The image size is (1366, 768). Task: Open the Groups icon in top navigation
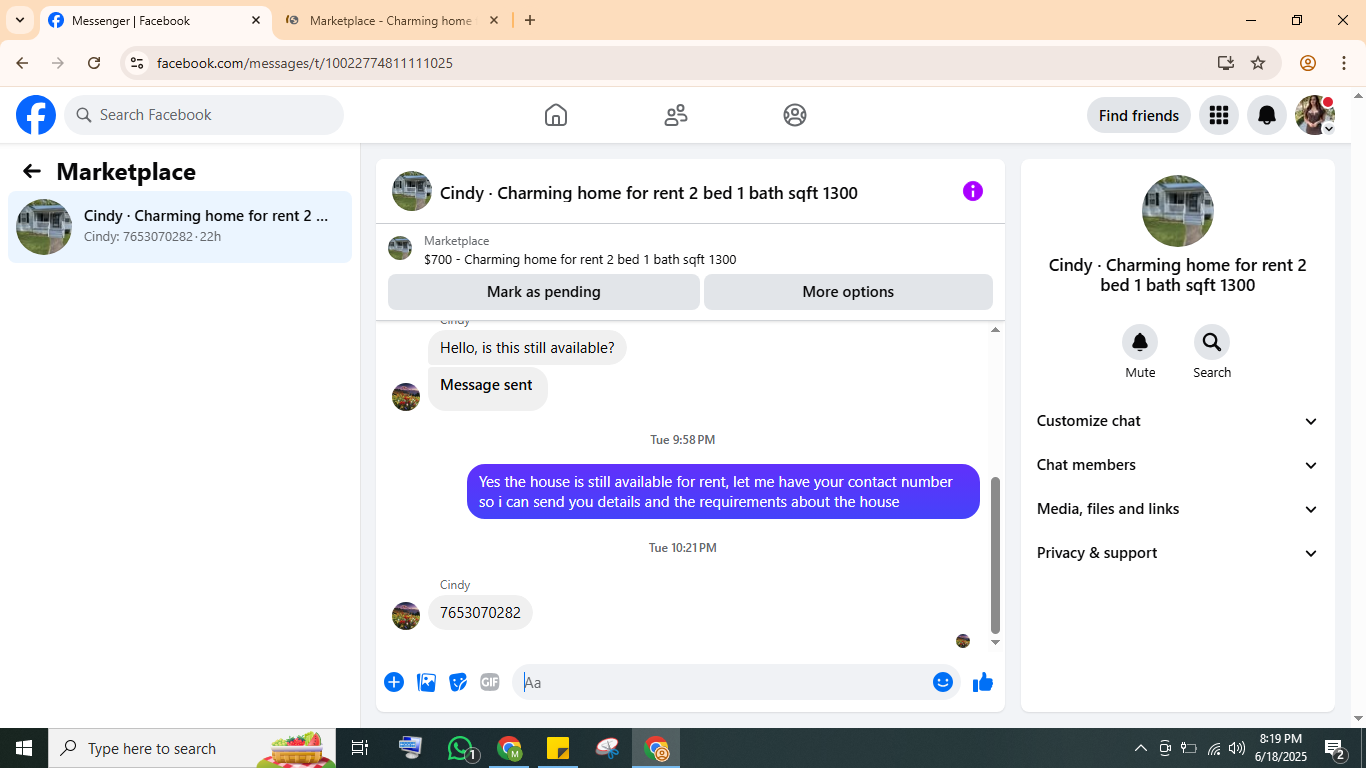click(795, 115)
